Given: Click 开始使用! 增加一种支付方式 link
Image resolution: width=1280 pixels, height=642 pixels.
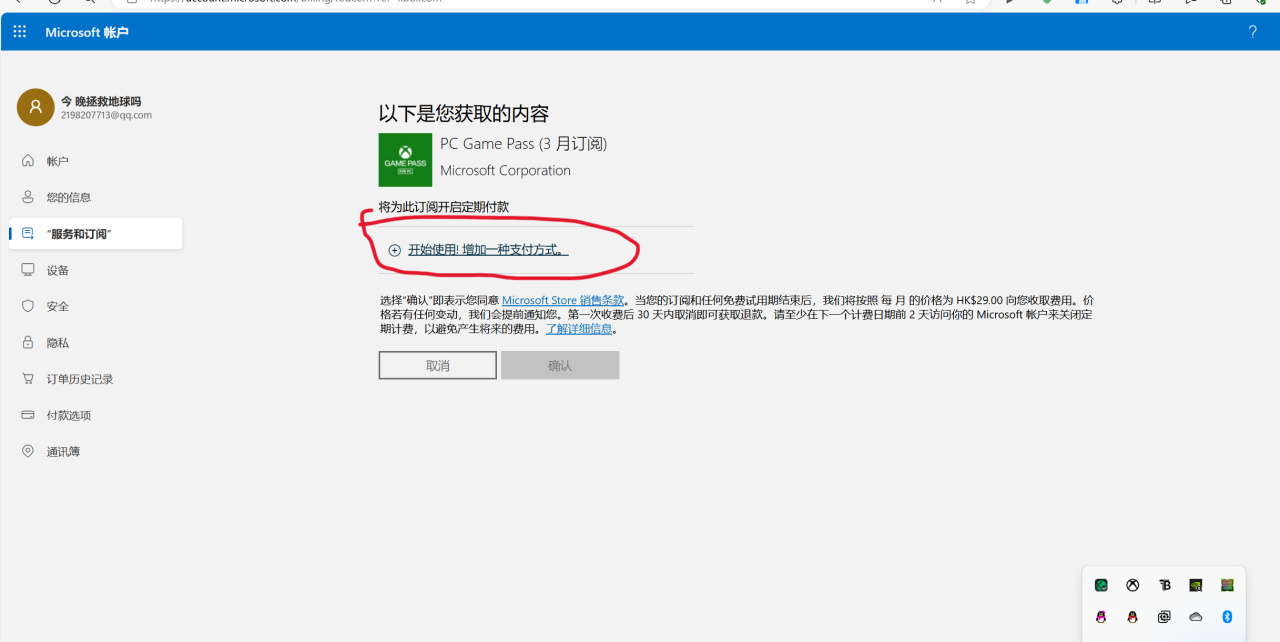Looking at the screenshot, I should click(488, 250).
